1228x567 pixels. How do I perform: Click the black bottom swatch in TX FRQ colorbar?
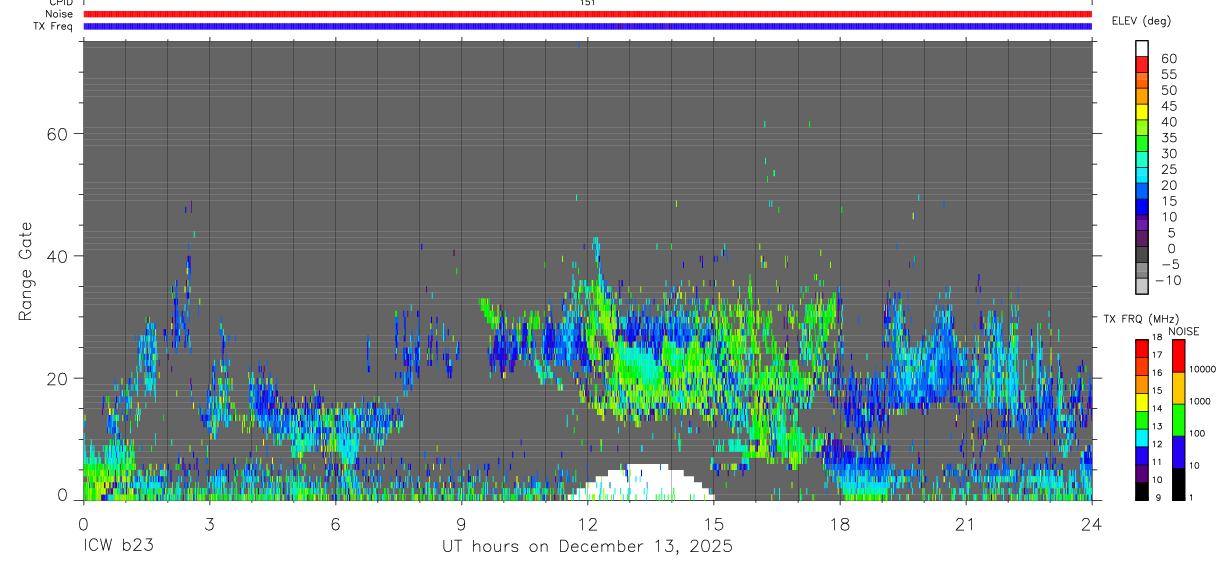coord(1142,492)
